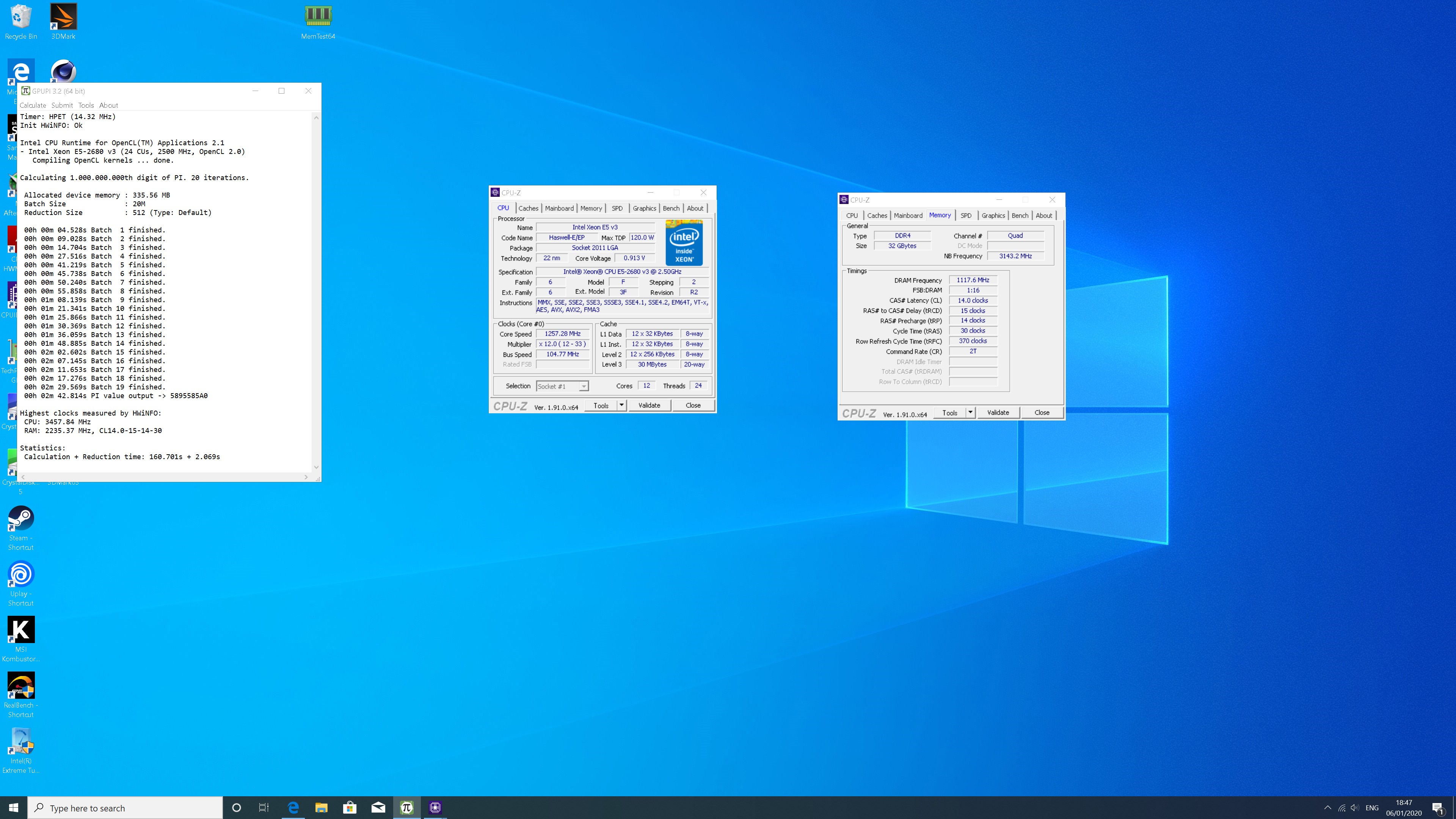The height and width of the screenshot is (819, 1456).
Task: Click Validate in right CPU-Z window
Action: (998, 413)
